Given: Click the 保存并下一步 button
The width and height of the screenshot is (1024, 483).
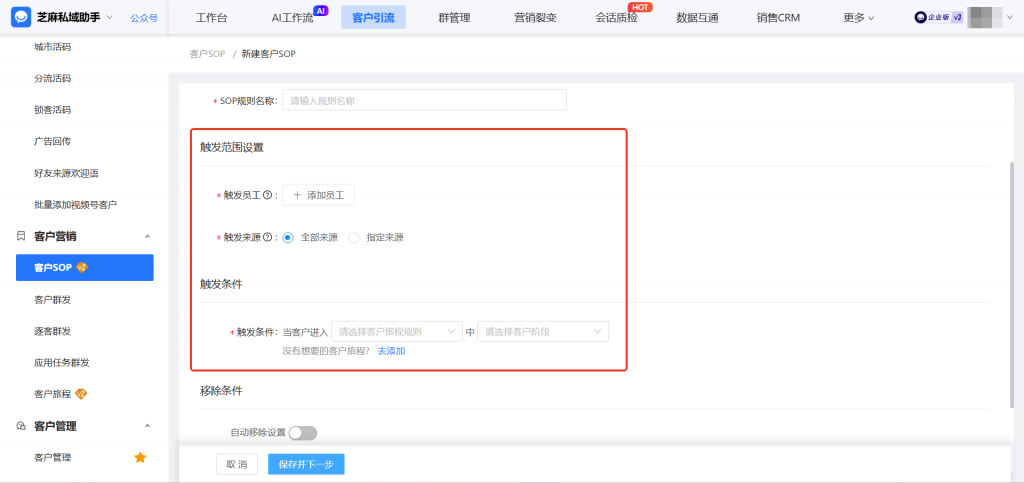Looking at the screenshot, I should coord(306,464).
